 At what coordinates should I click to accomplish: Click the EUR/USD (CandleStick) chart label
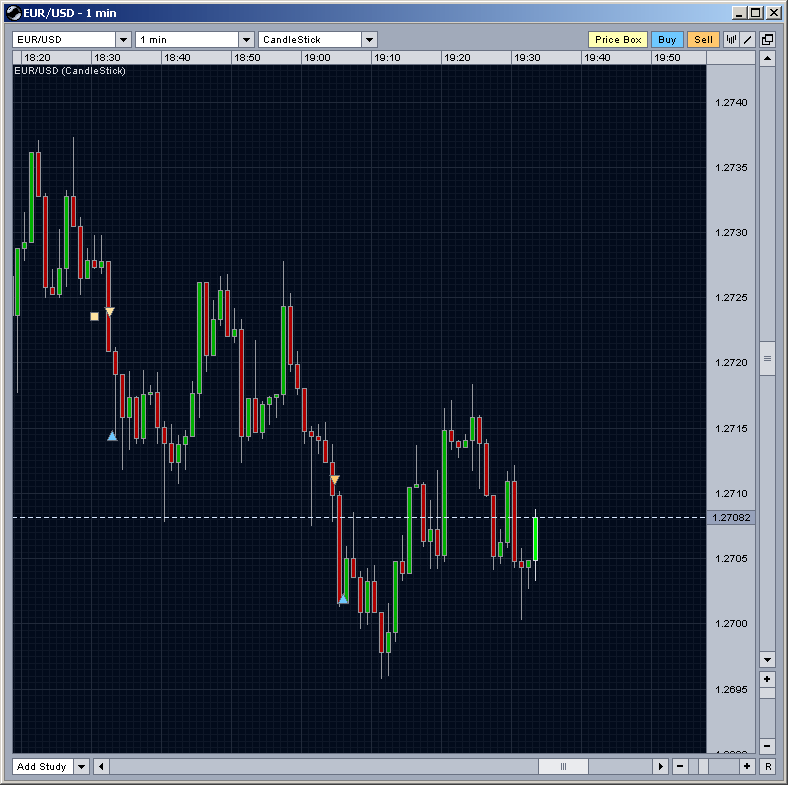point(70,71)
